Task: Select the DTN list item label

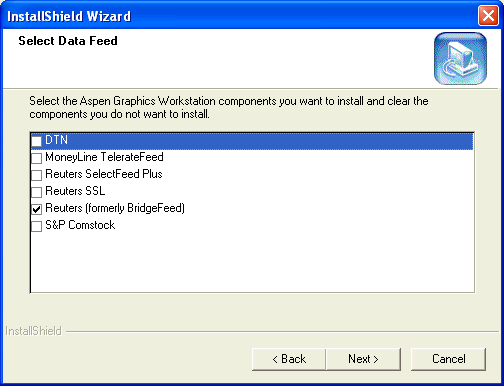Action: 56,140
